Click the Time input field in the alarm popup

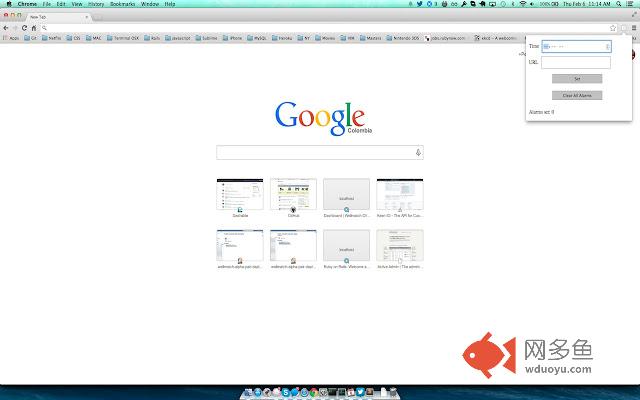(x=576, y=46)
